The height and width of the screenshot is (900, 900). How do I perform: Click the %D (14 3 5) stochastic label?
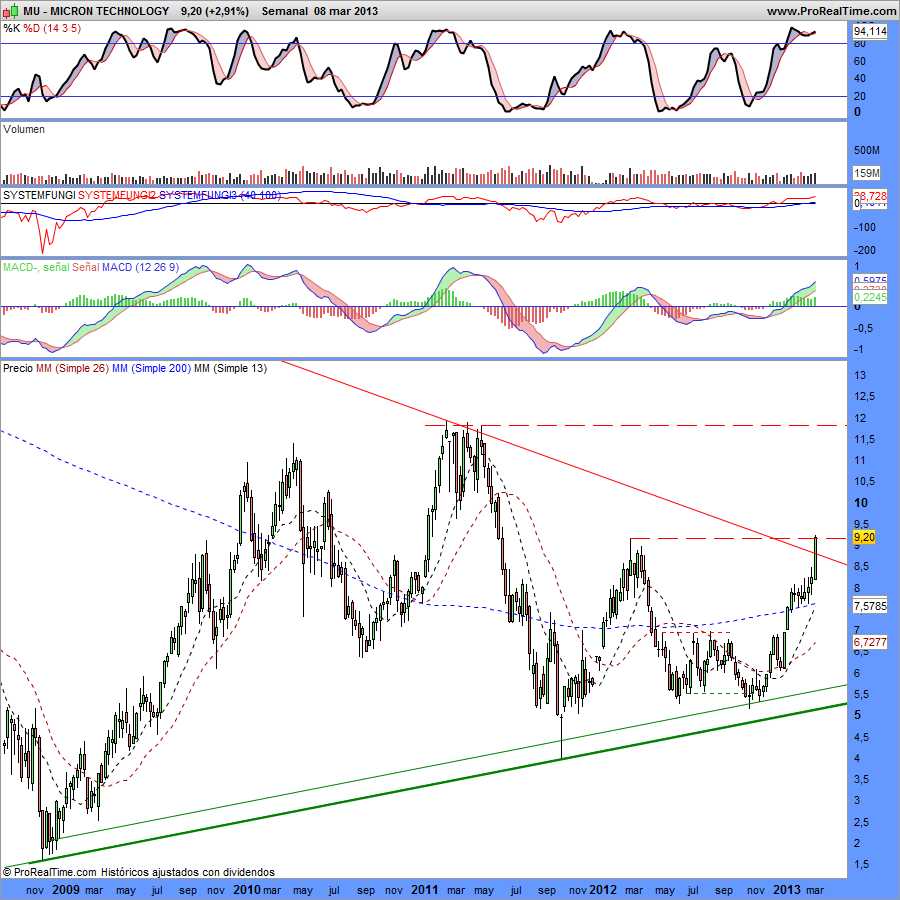click(x=52, y=28)
